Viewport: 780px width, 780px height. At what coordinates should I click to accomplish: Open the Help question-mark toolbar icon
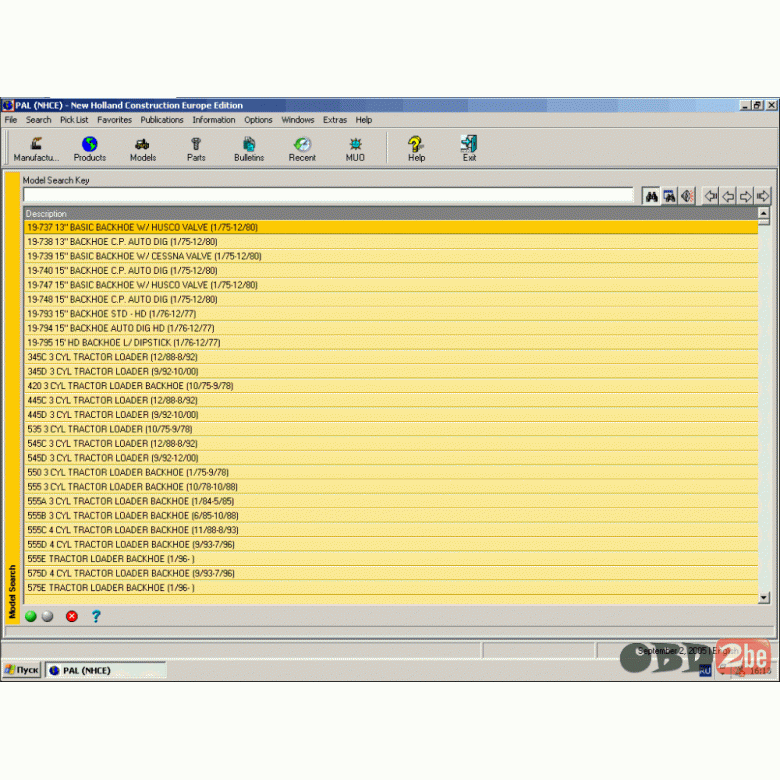pyautogui.click(x=416, y=149)
